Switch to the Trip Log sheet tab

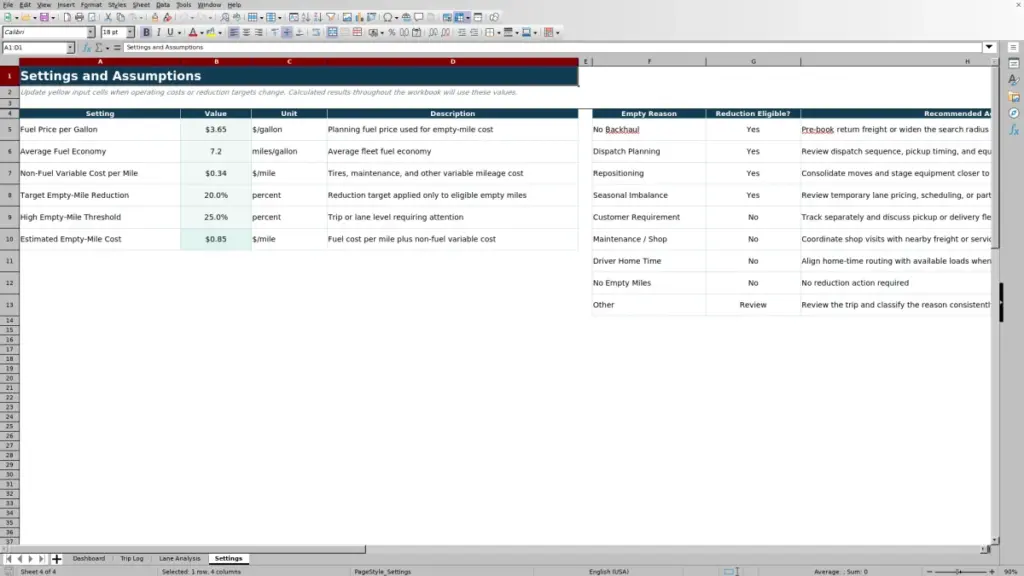pos(131,558)
